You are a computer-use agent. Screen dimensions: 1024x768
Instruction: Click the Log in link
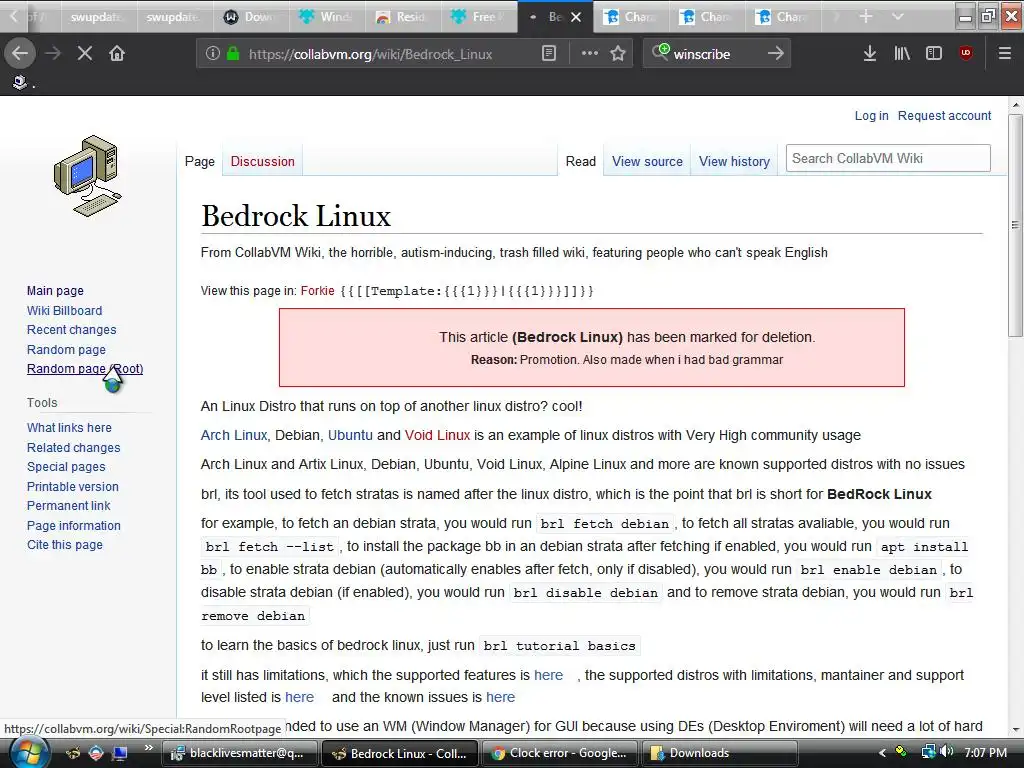(x=871, y=116)
